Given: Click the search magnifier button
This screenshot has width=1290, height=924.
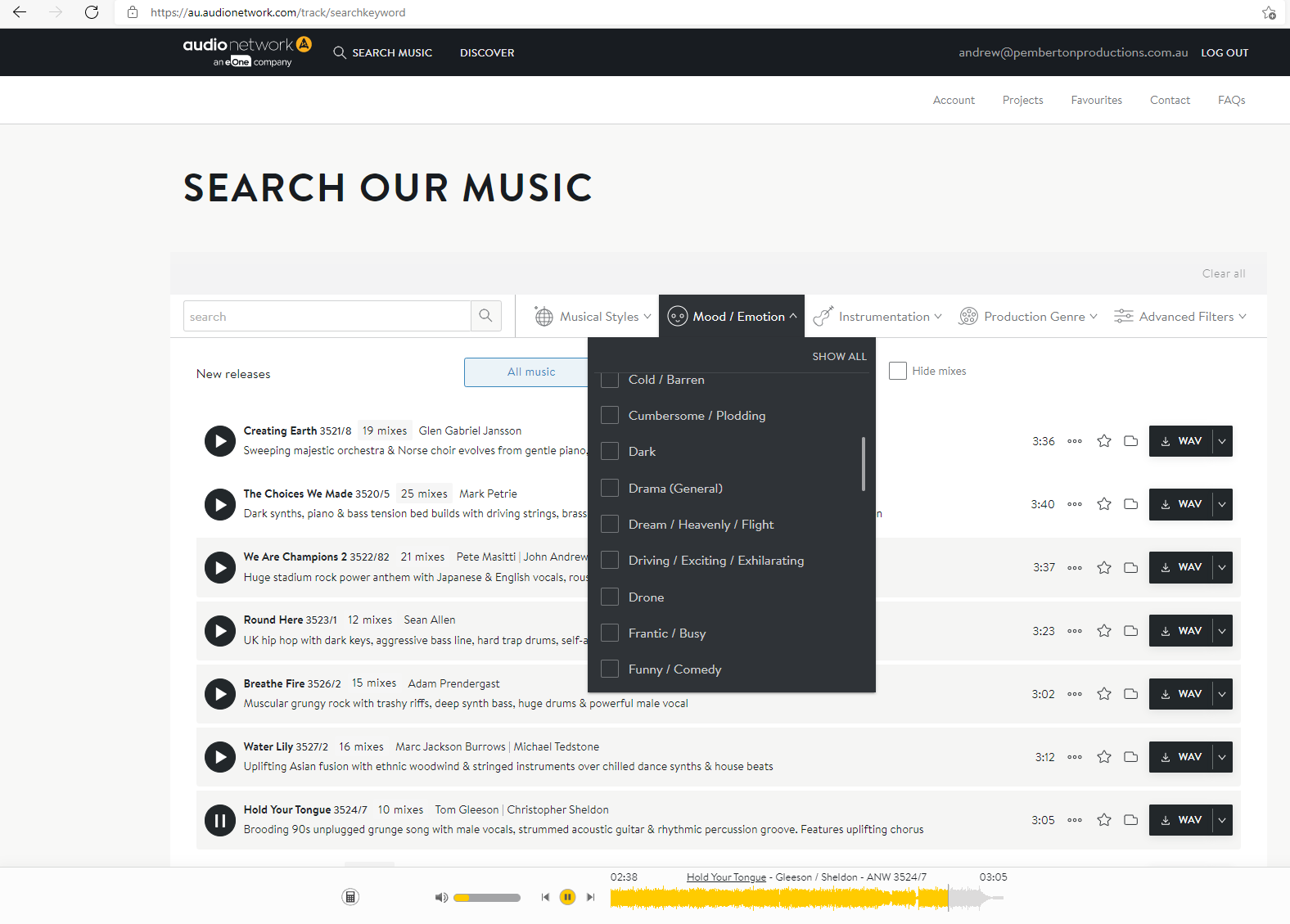Looking at the screenshot, I should pos(485,316).
